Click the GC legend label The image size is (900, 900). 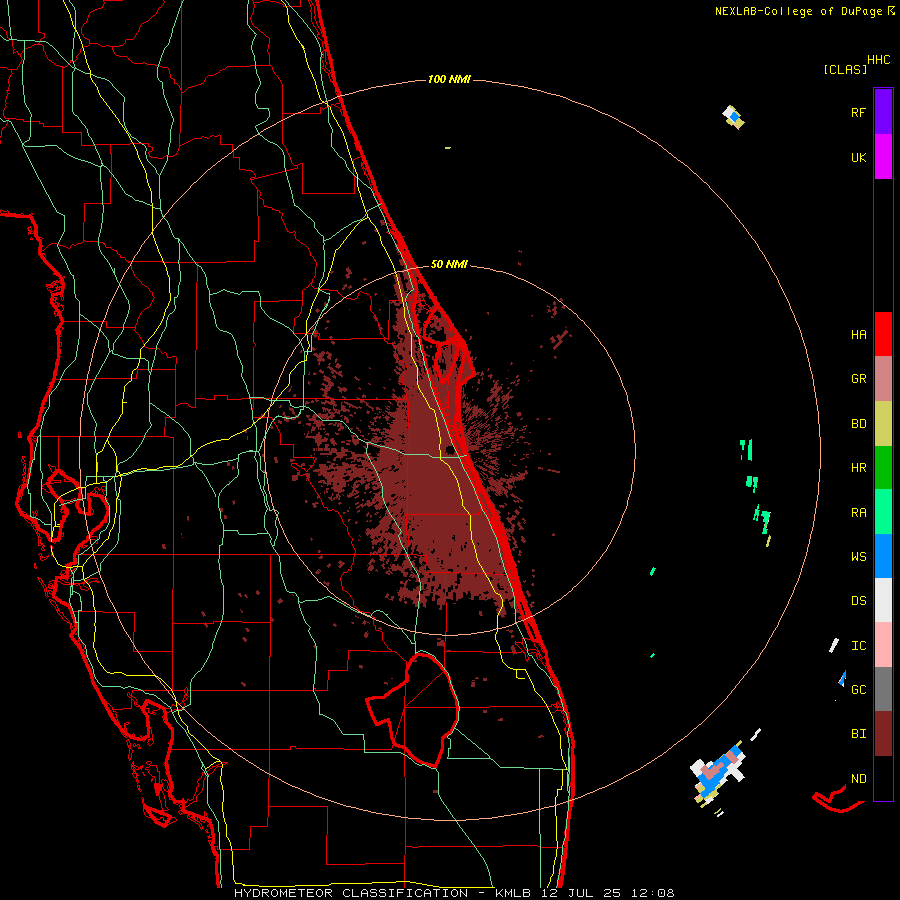pos(858,690)
